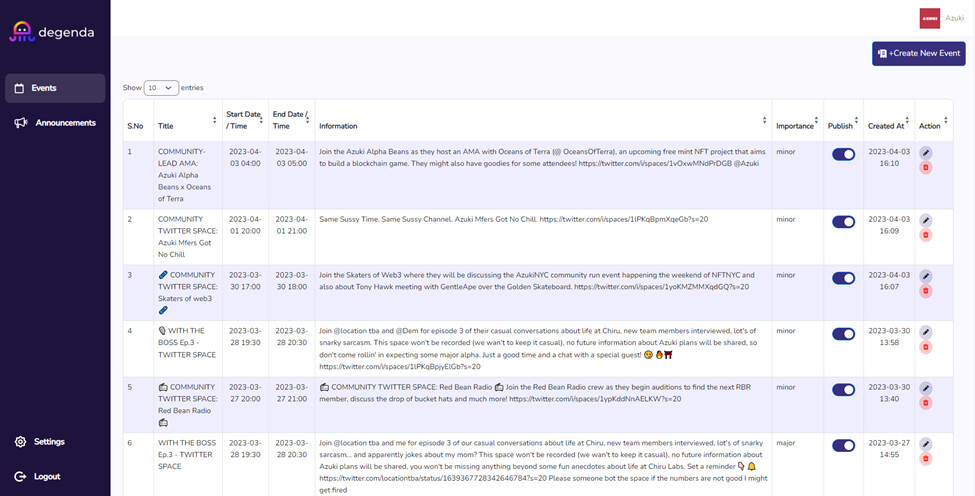Click the Red Bean Radio information text
Image resolution: width=975 pixels, height=496 pixels.
(535, 393)
